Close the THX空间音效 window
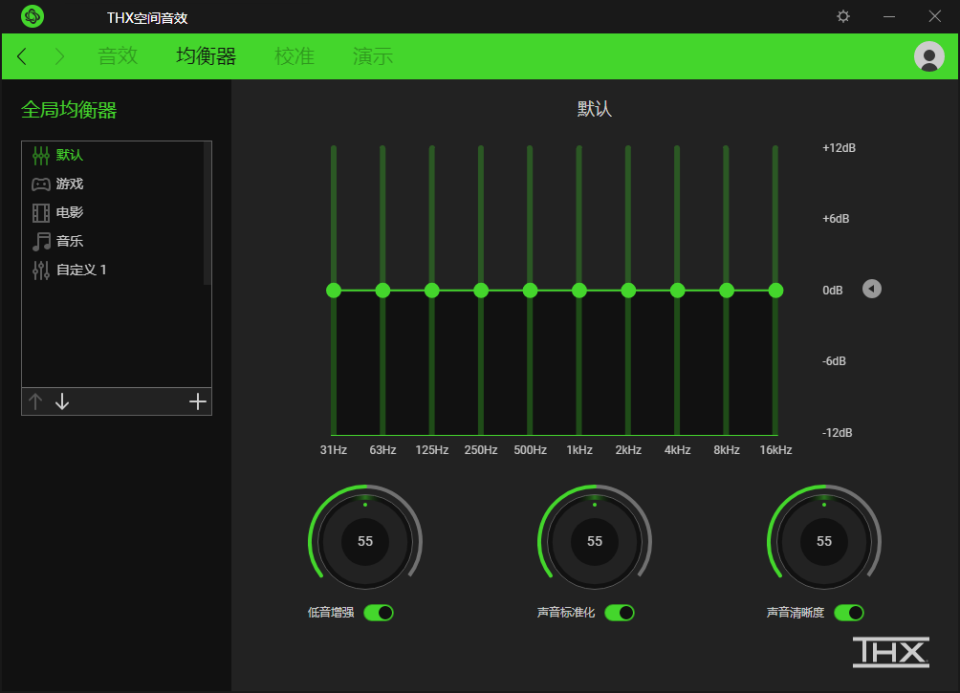The image size is (960, 693). (x=934, y=17)
